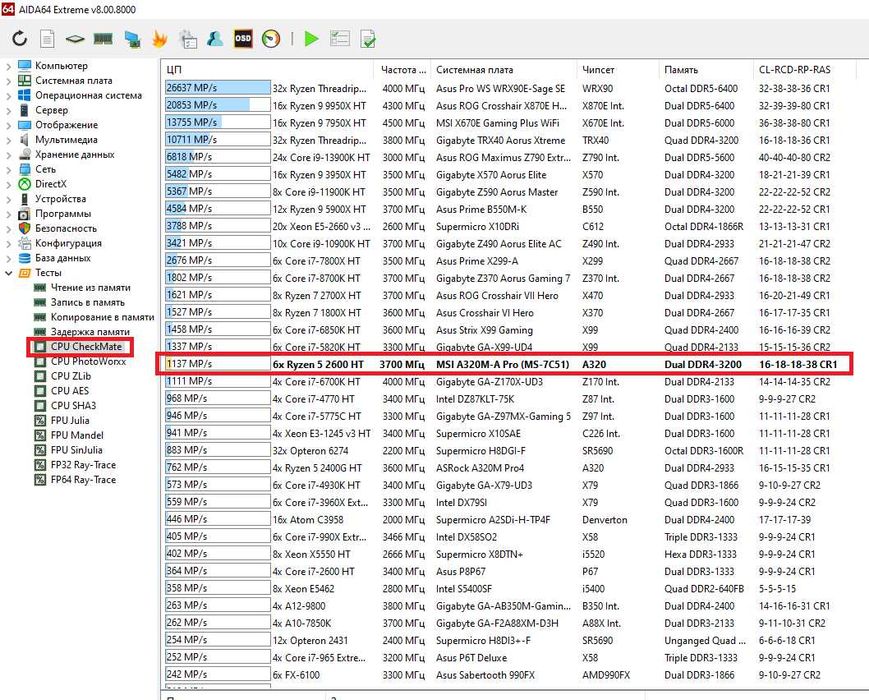
Task: Open the Report page icon
Action: coord(47,39)
